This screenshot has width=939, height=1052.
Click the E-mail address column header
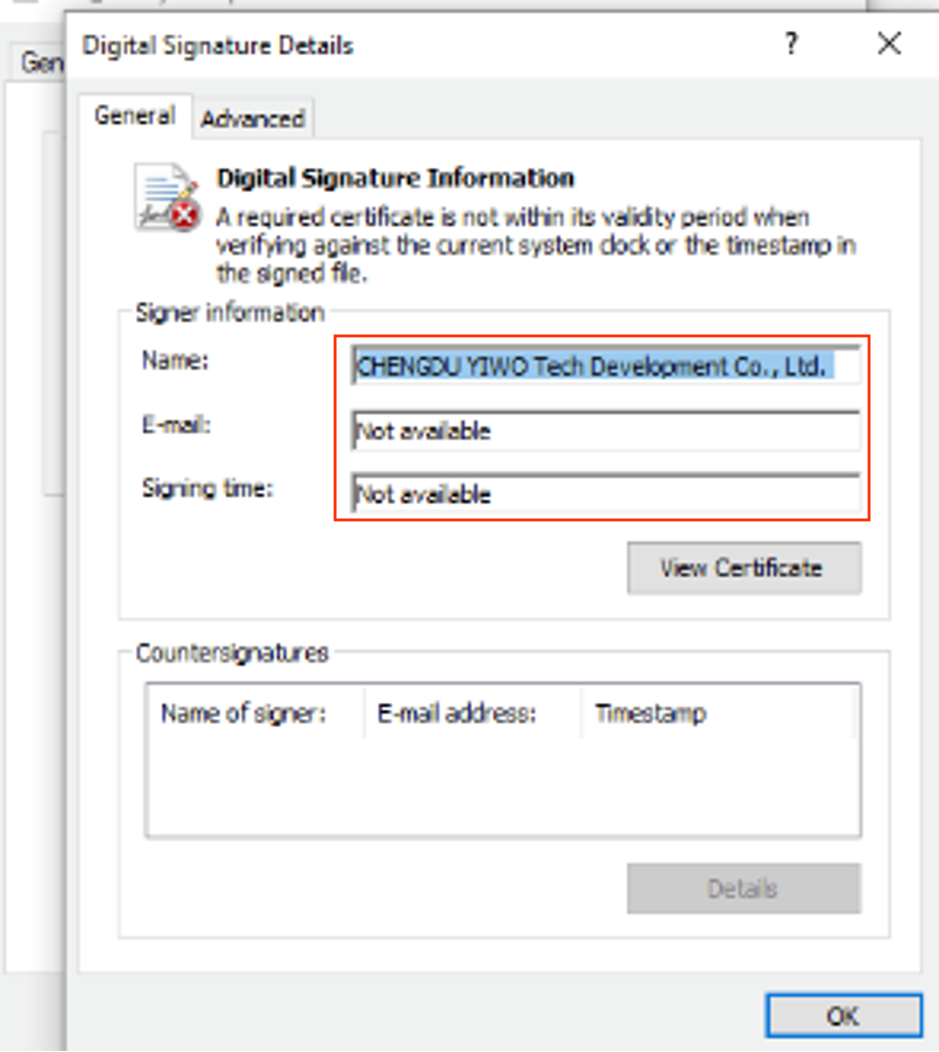473,713
